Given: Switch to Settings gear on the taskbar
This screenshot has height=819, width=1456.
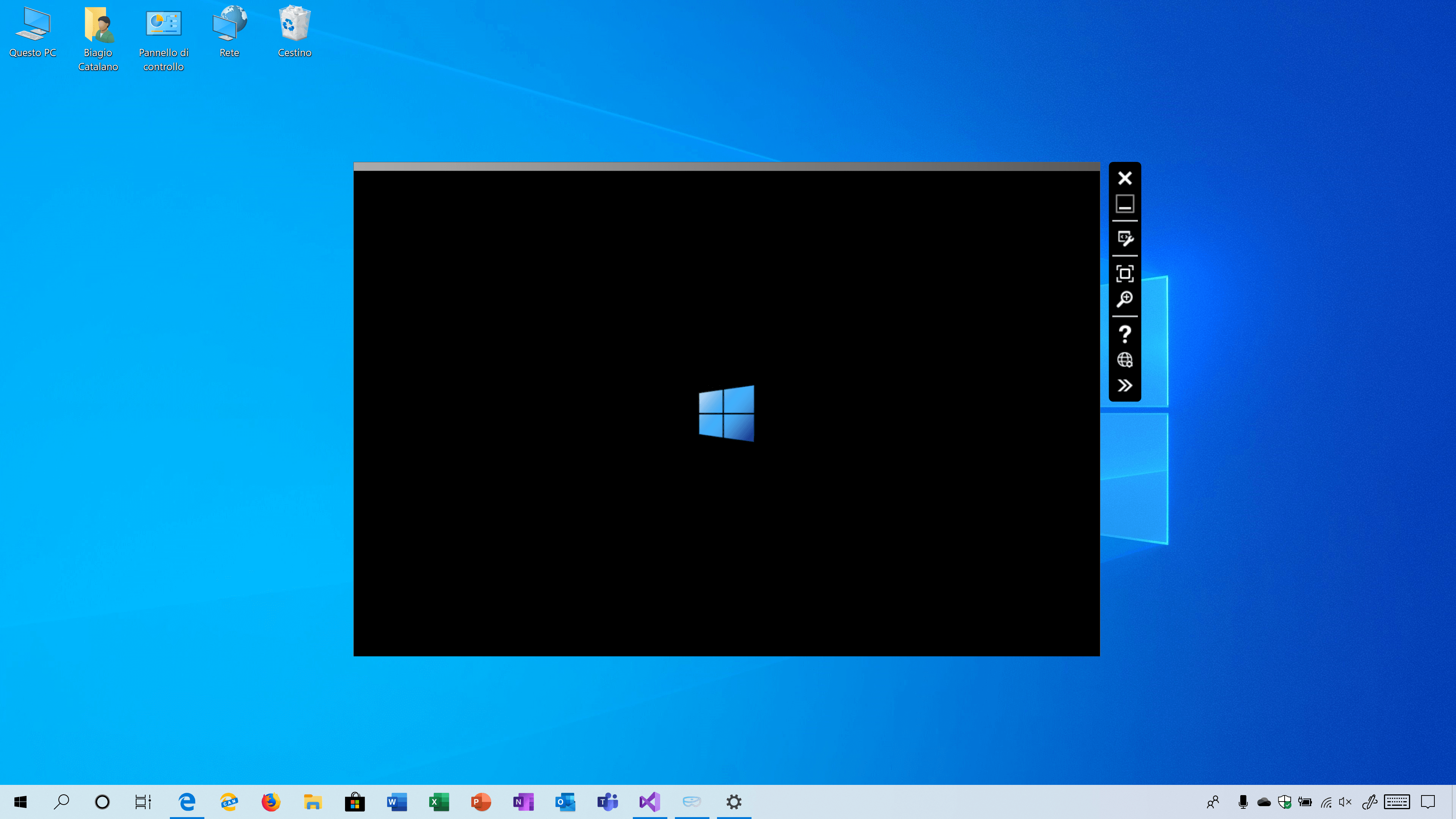Looking at the screenshot, I should click(734, 802).
